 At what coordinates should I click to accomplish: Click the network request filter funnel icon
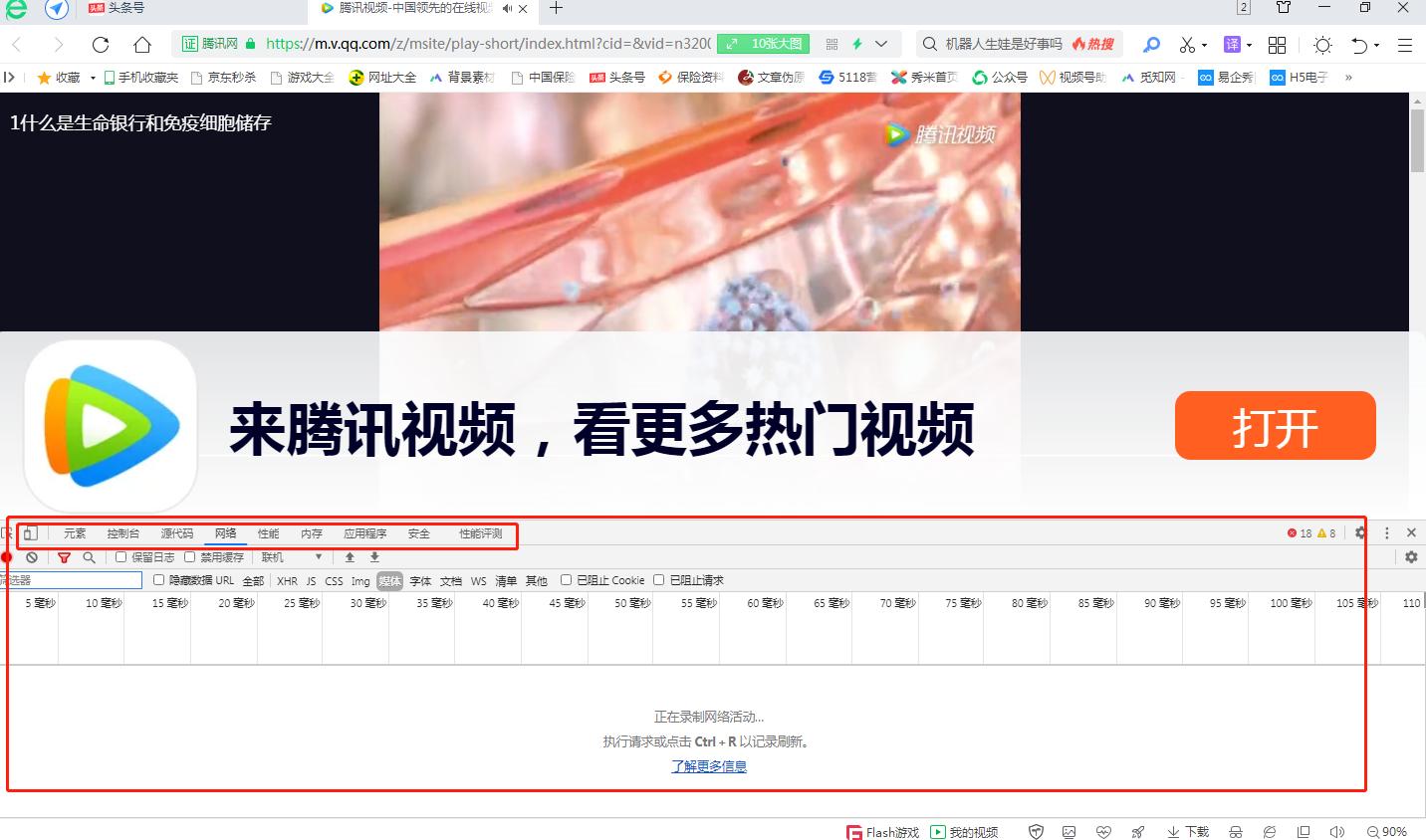click(64, 557)
